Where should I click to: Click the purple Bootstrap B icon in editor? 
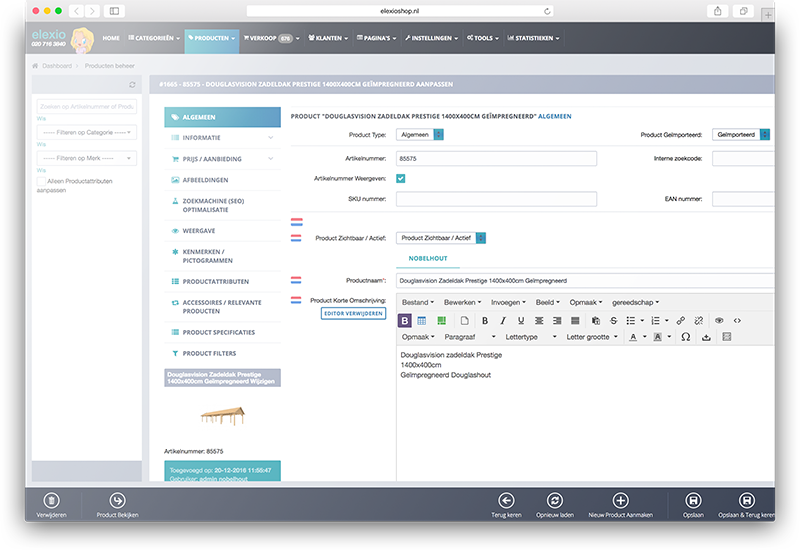(405, 320)
